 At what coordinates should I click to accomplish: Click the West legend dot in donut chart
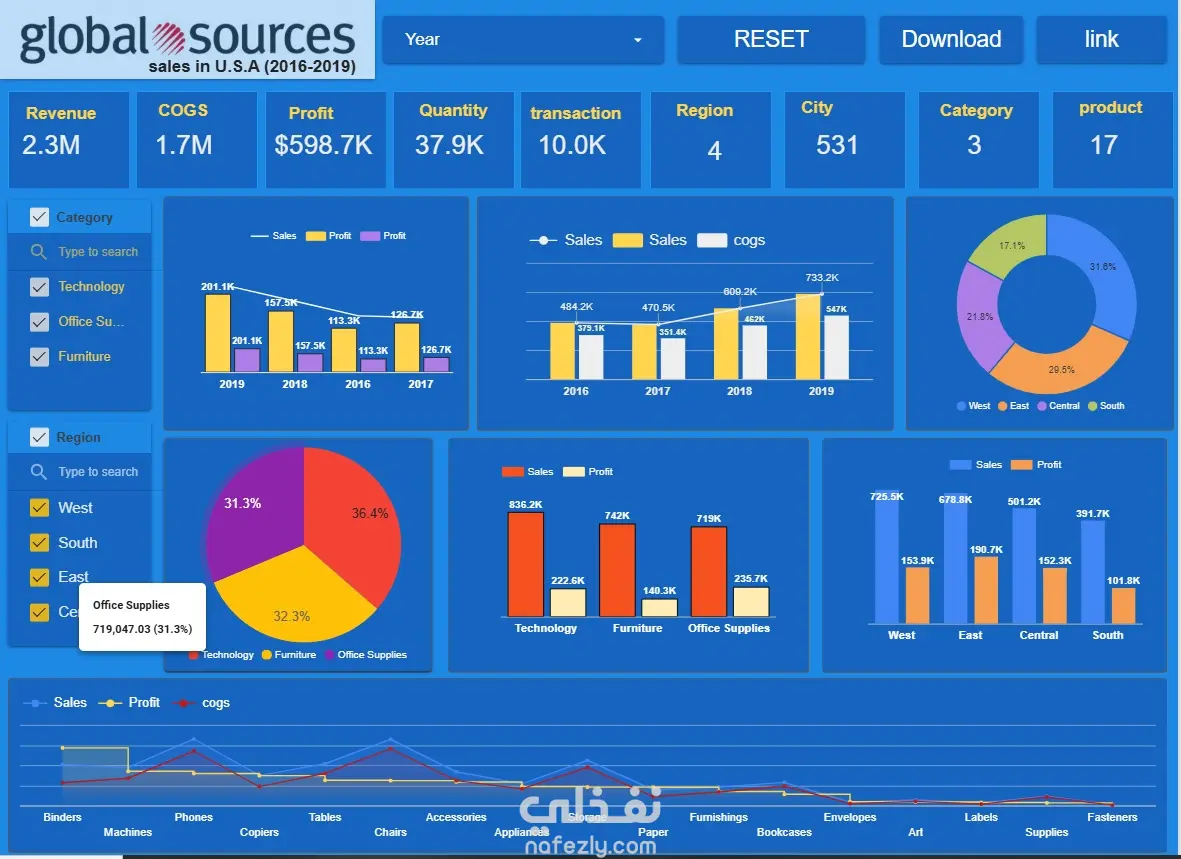[x=961, y=406]
